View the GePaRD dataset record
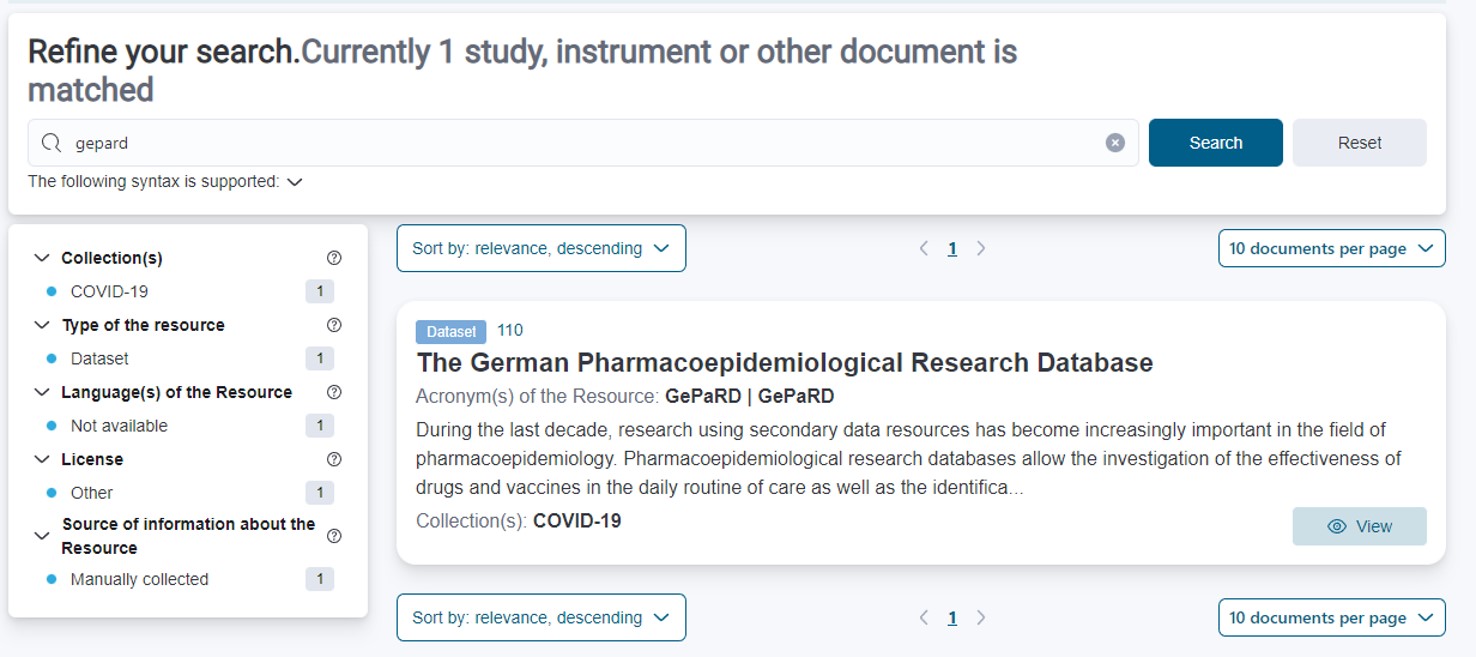The image size is (1476, 657). 1359,526
